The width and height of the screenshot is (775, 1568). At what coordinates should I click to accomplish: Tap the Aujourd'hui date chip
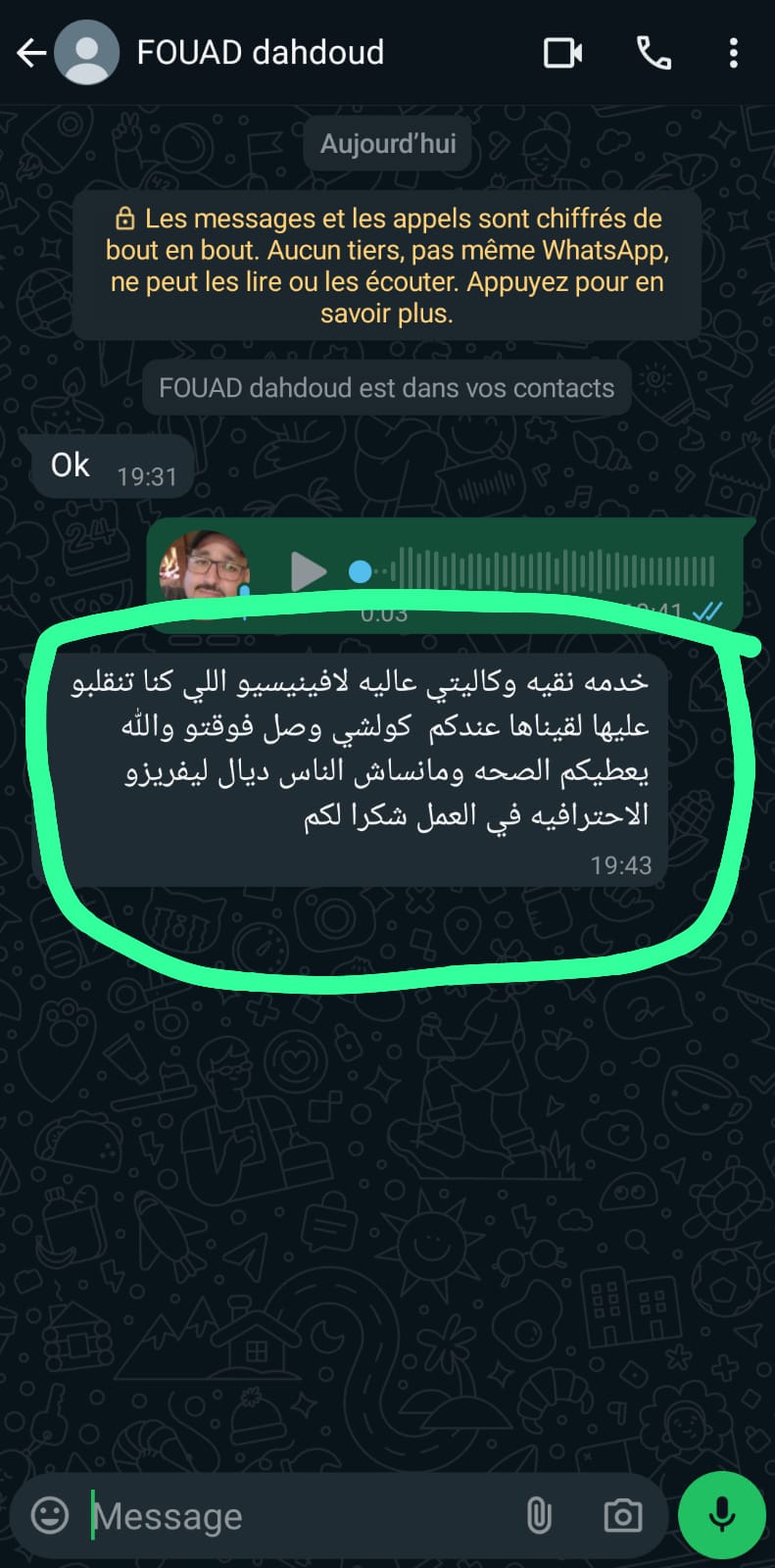pos(388,144)
